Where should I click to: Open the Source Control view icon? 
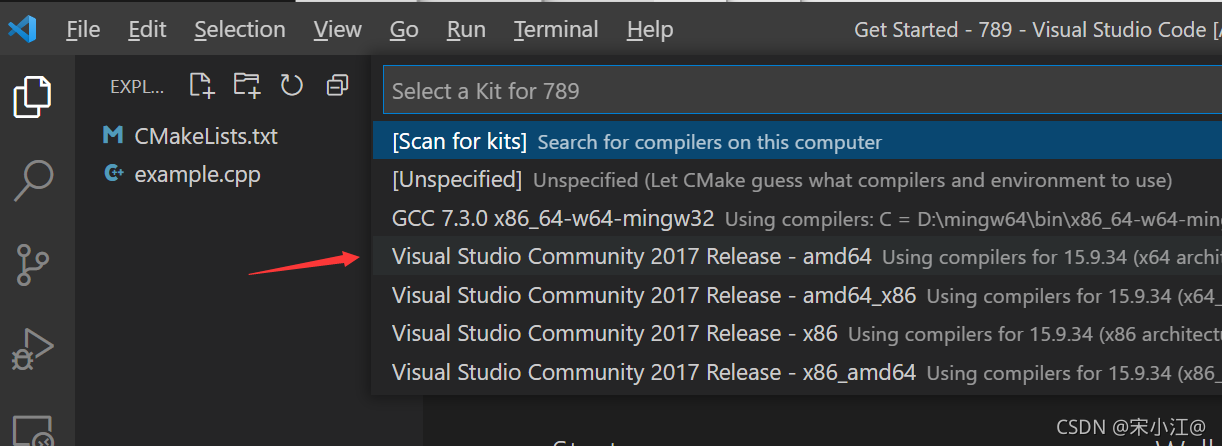pos(33,264)
